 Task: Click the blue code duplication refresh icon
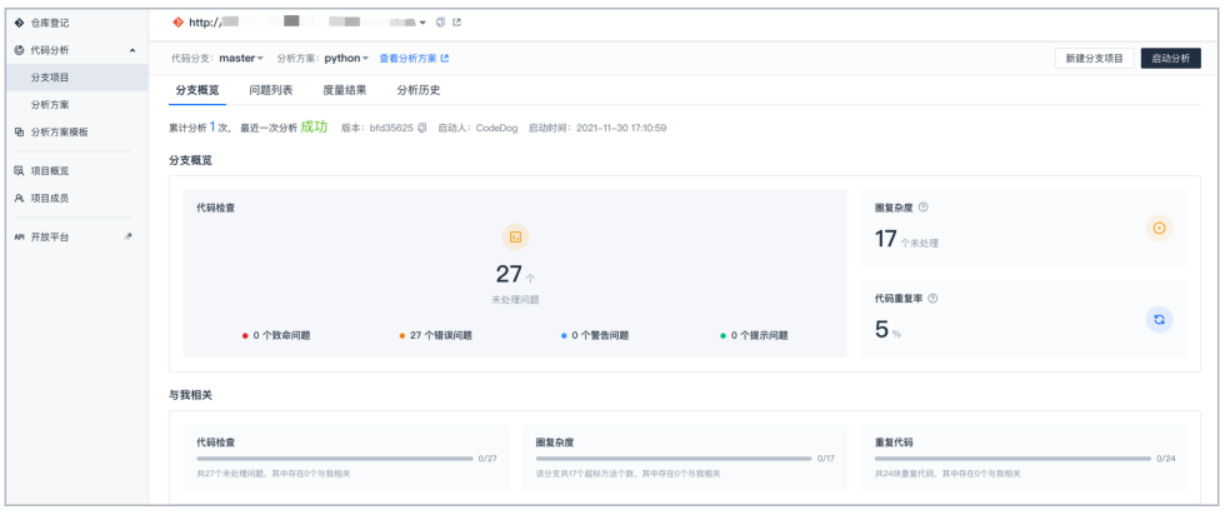[1159, 319]
